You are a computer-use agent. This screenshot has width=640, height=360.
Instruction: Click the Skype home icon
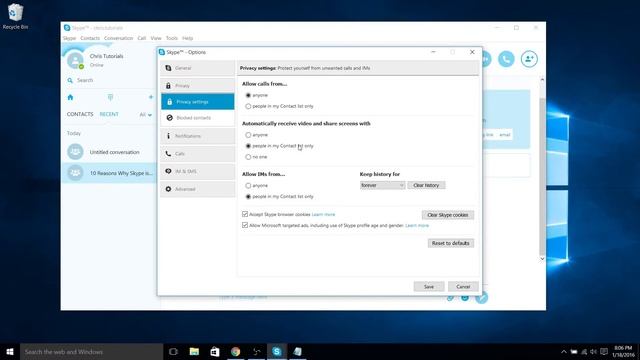pos(70,97)
